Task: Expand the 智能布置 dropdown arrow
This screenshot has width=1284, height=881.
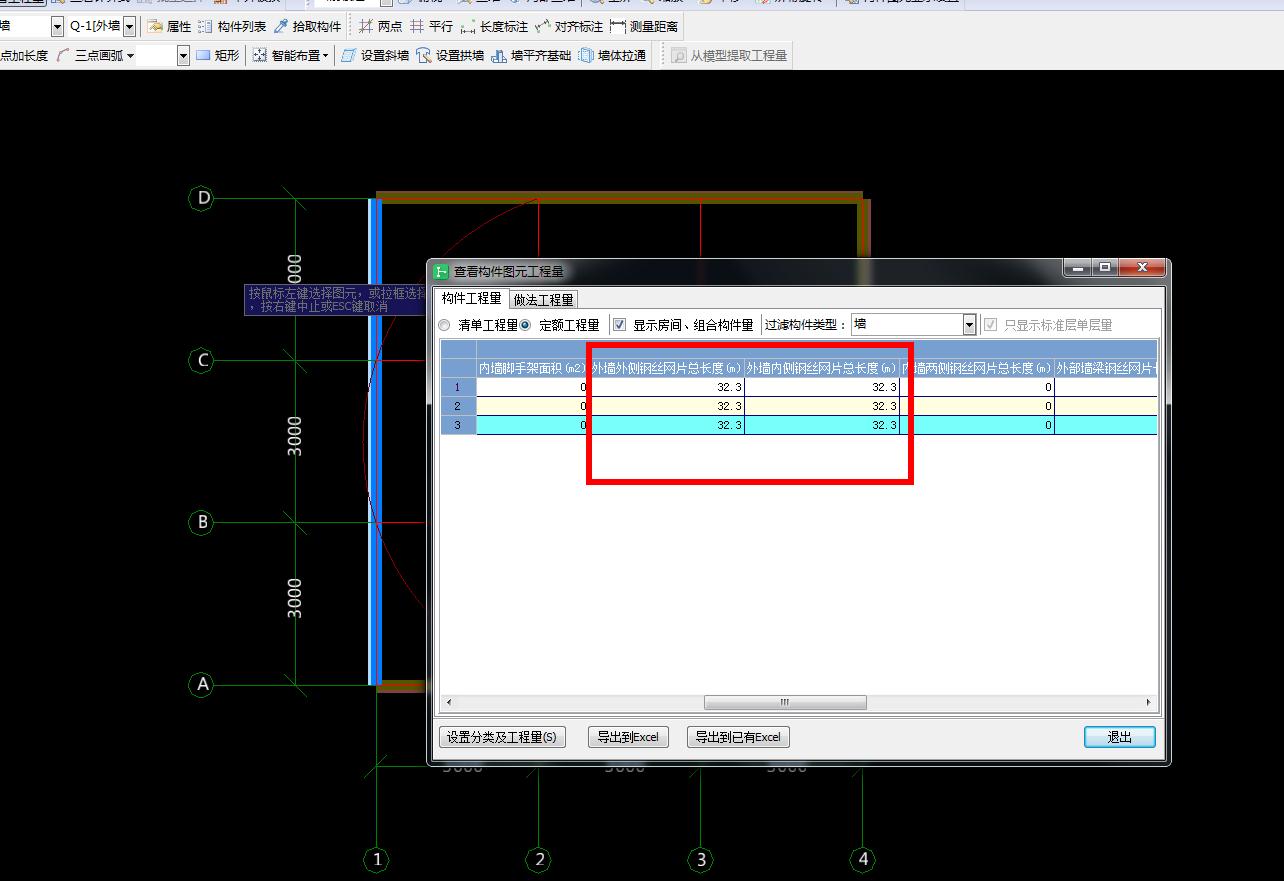Action: pyautogui.click(x=325, y=56)
